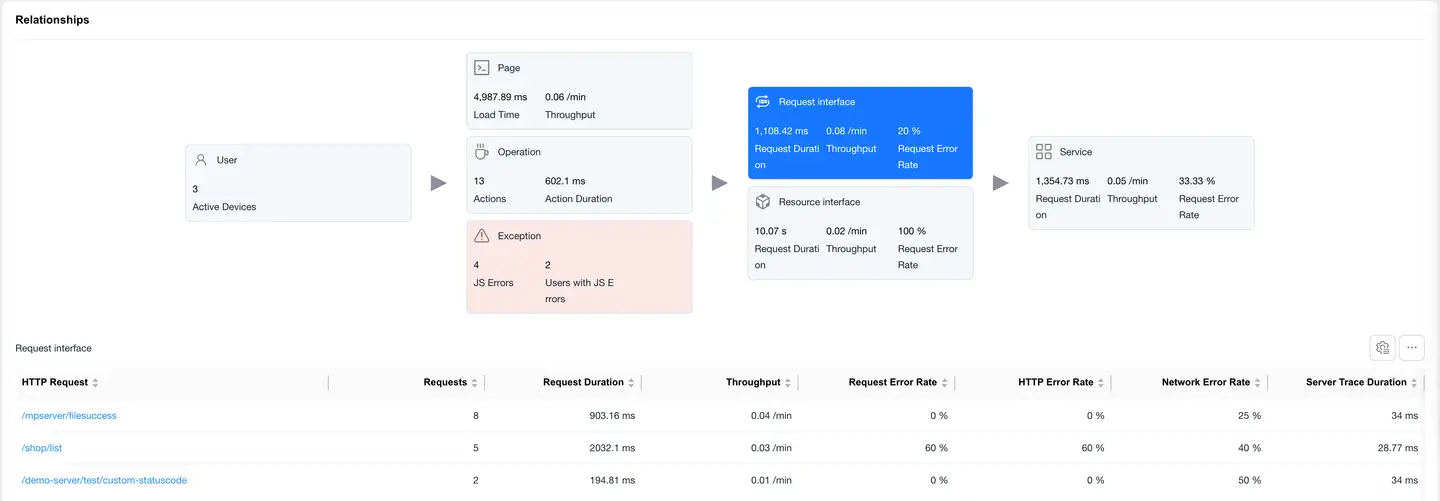Open /demo-server/test/custom-statuscode link

pyautogui.click(x=104, y=480)
